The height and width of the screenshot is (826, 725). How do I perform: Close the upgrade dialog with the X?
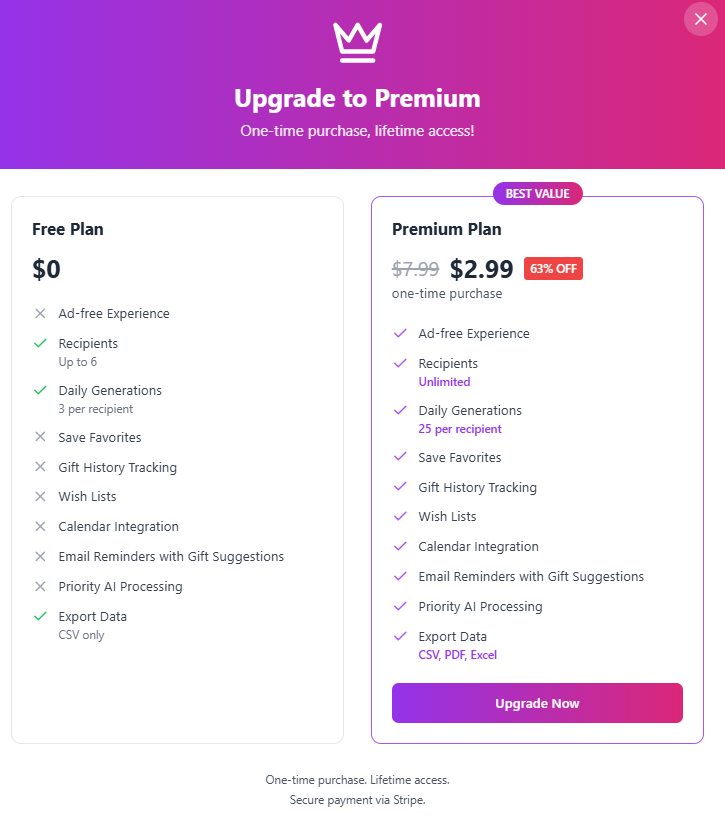[x=700, y=19]
